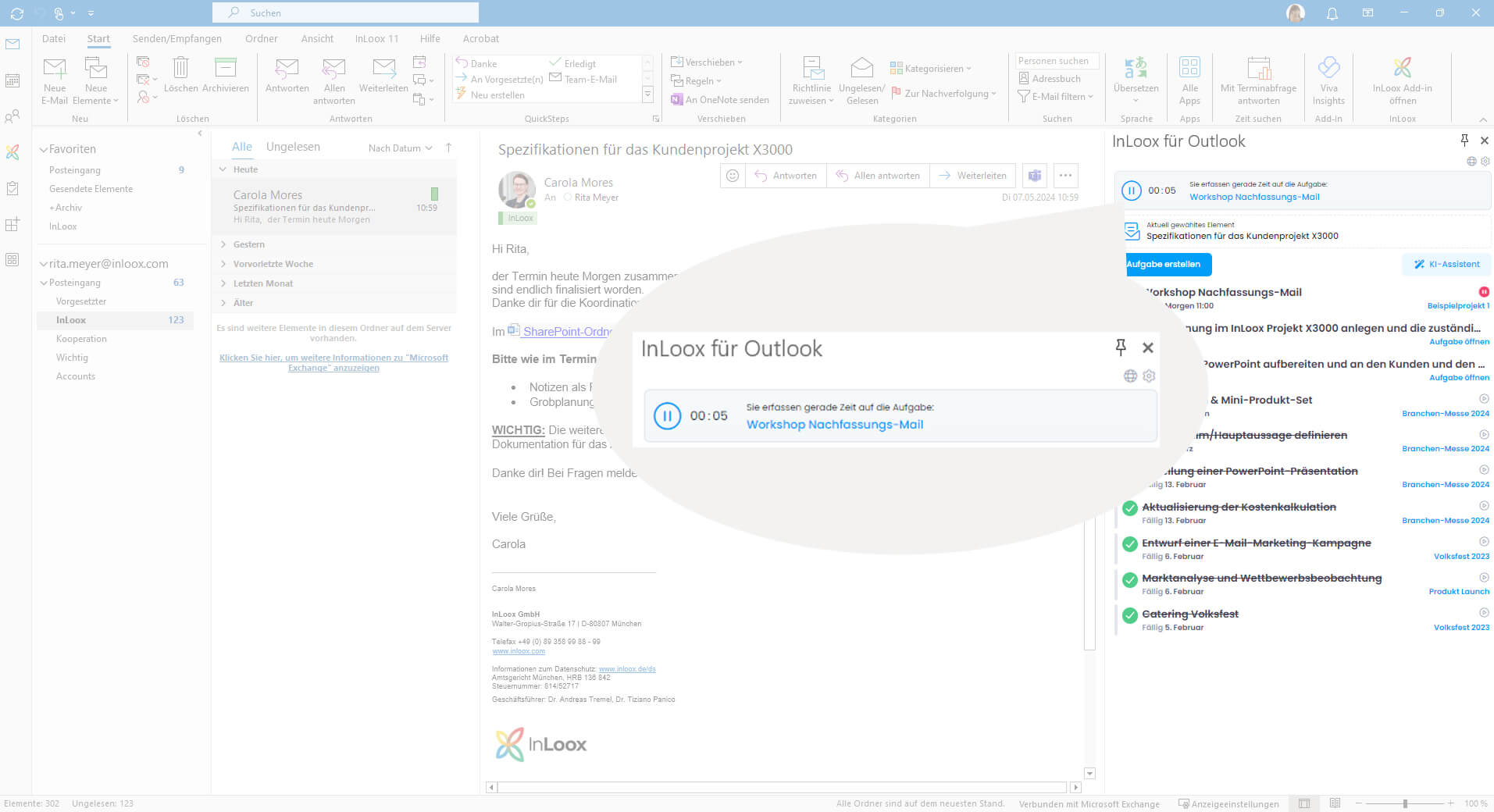Image resolution: width=1494 pixels, height=812 pixels.
Task: Open the calendar in the left sidebar
Action: tap(12, 80)
